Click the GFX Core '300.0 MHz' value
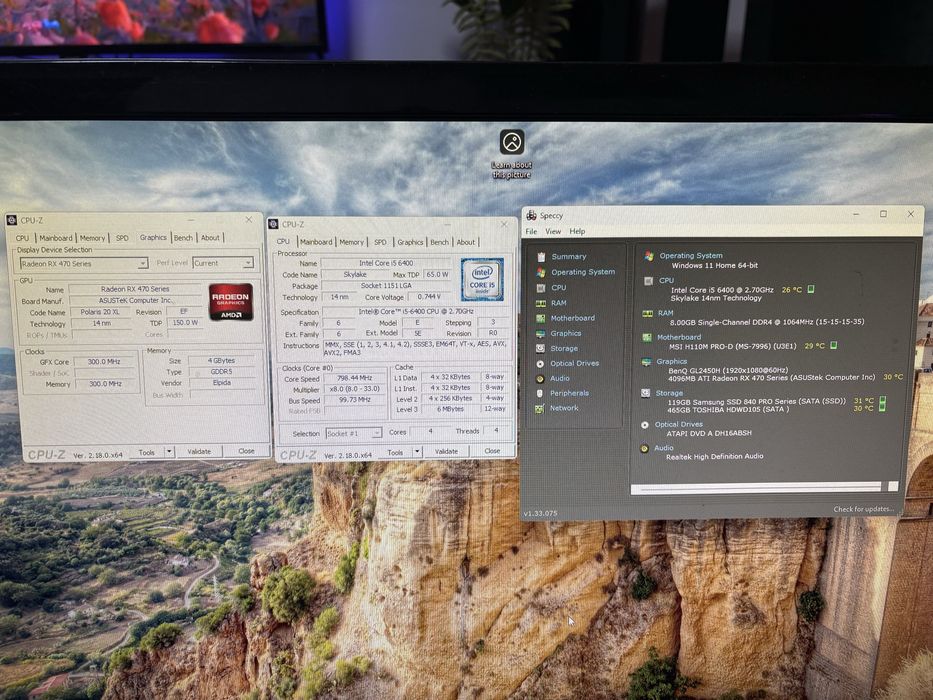933x700 pixels. (104, 362)
